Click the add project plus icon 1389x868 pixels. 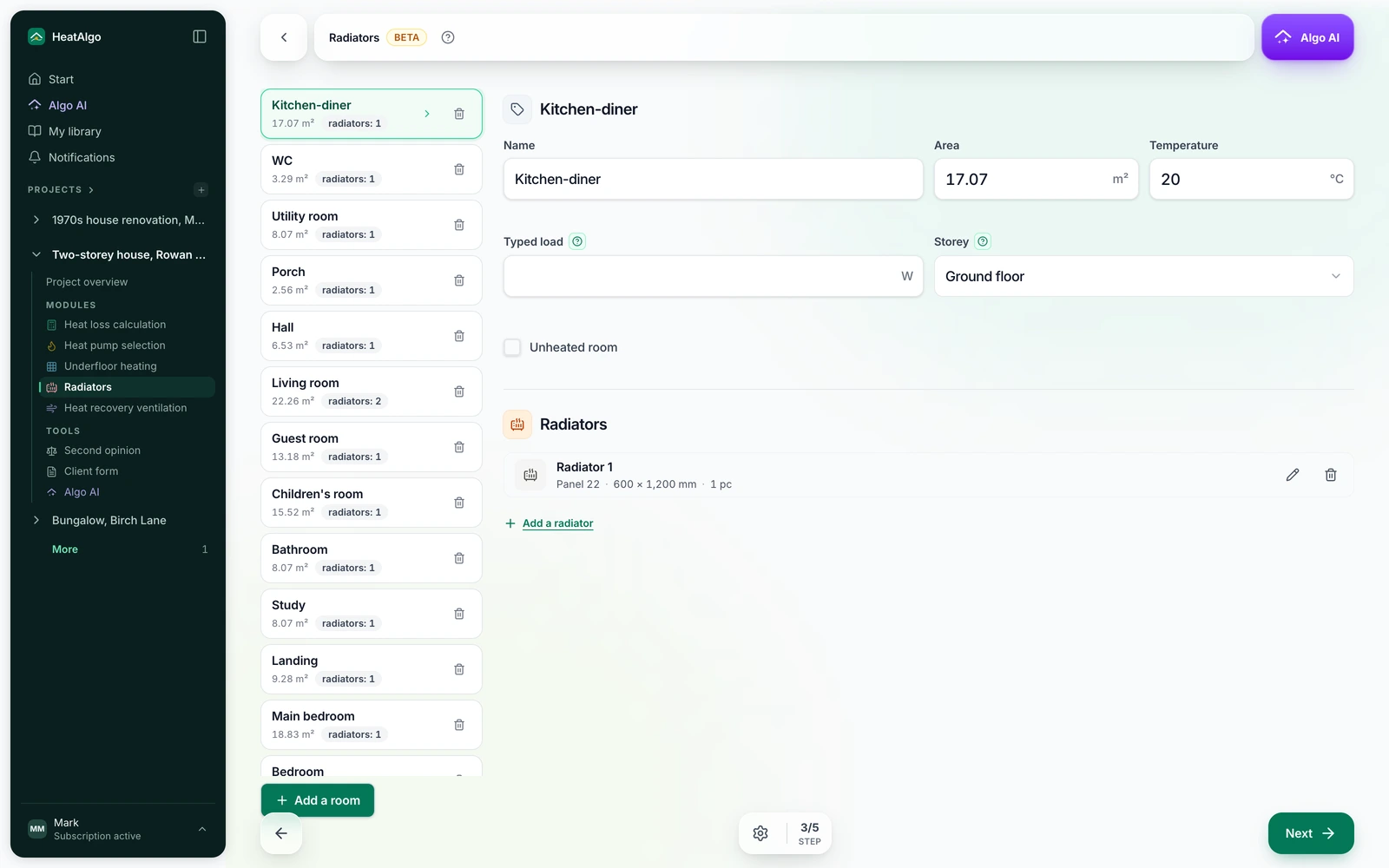click(x=201, y=190)
